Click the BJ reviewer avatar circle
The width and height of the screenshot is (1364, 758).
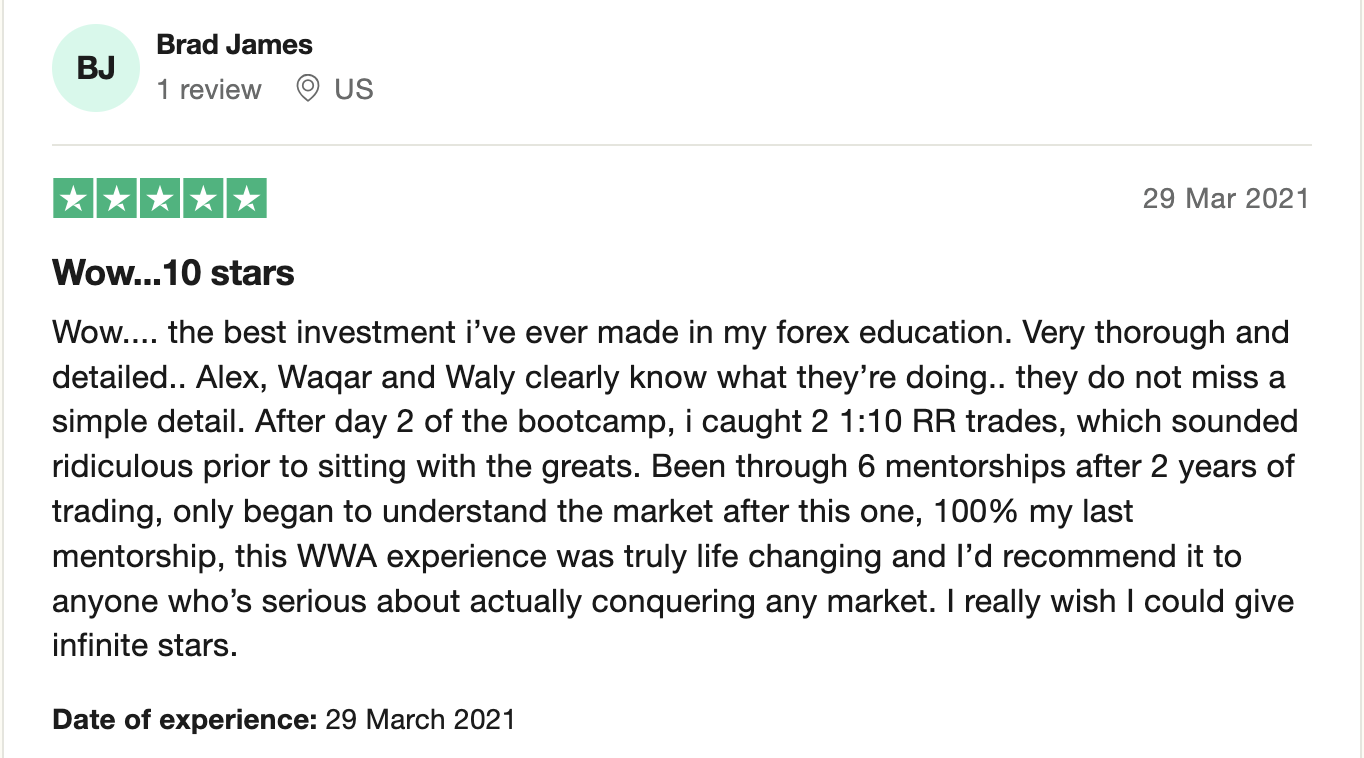point(96,68)
